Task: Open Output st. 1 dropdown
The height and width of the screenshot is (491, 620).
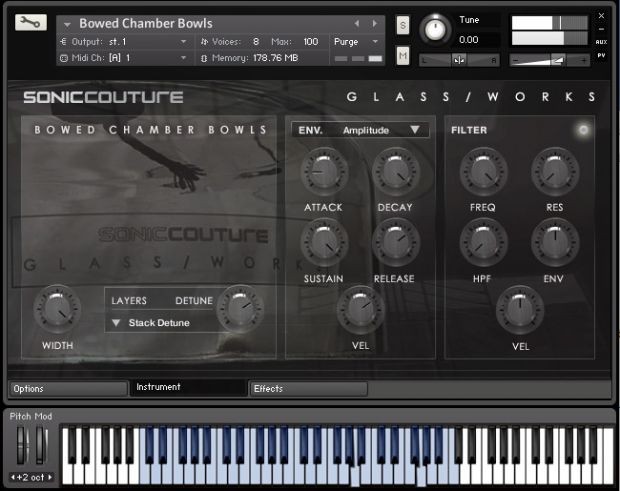Action: [123, 42]
